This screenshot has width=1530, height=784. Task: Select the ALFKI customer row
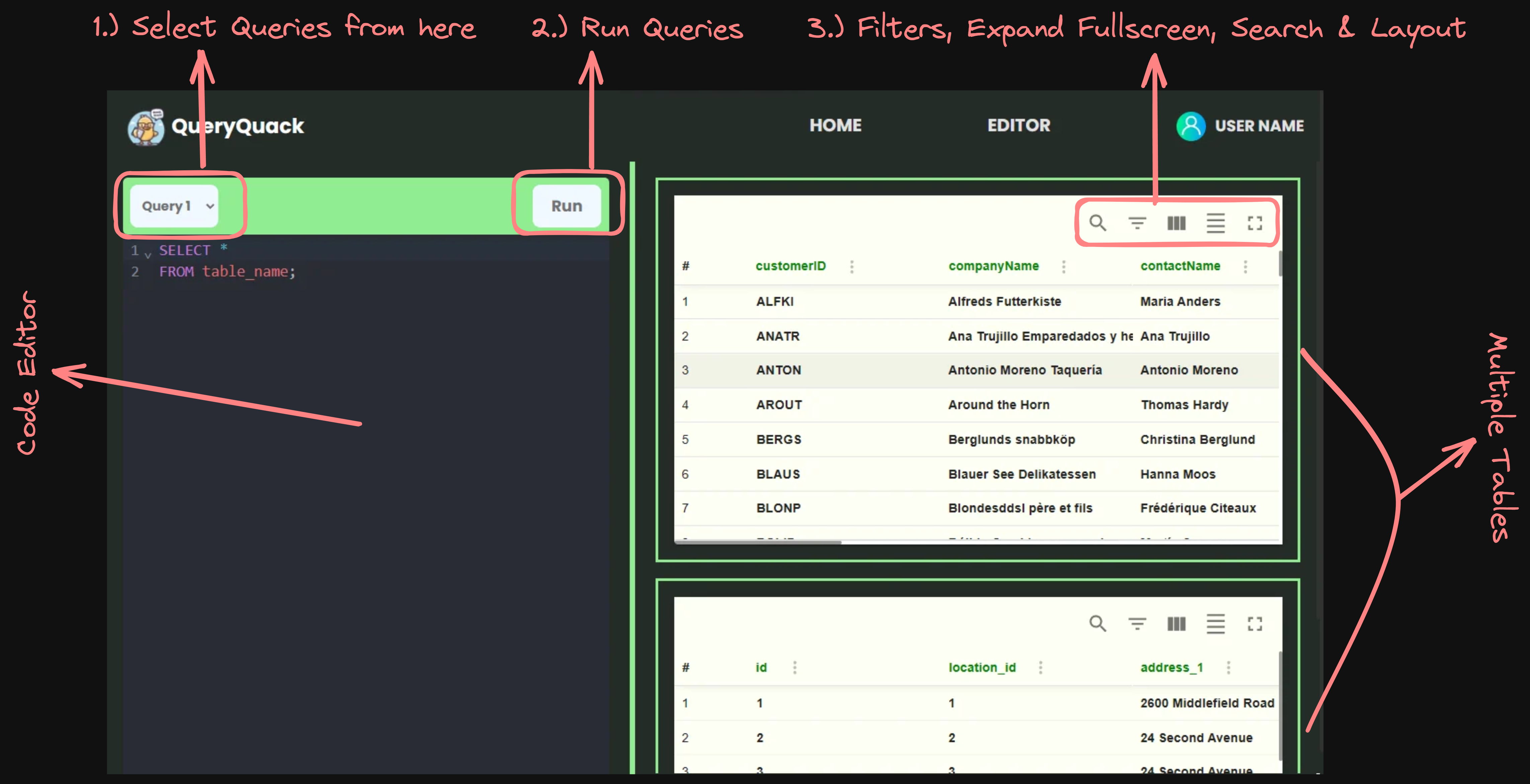(x=976, y=301)
